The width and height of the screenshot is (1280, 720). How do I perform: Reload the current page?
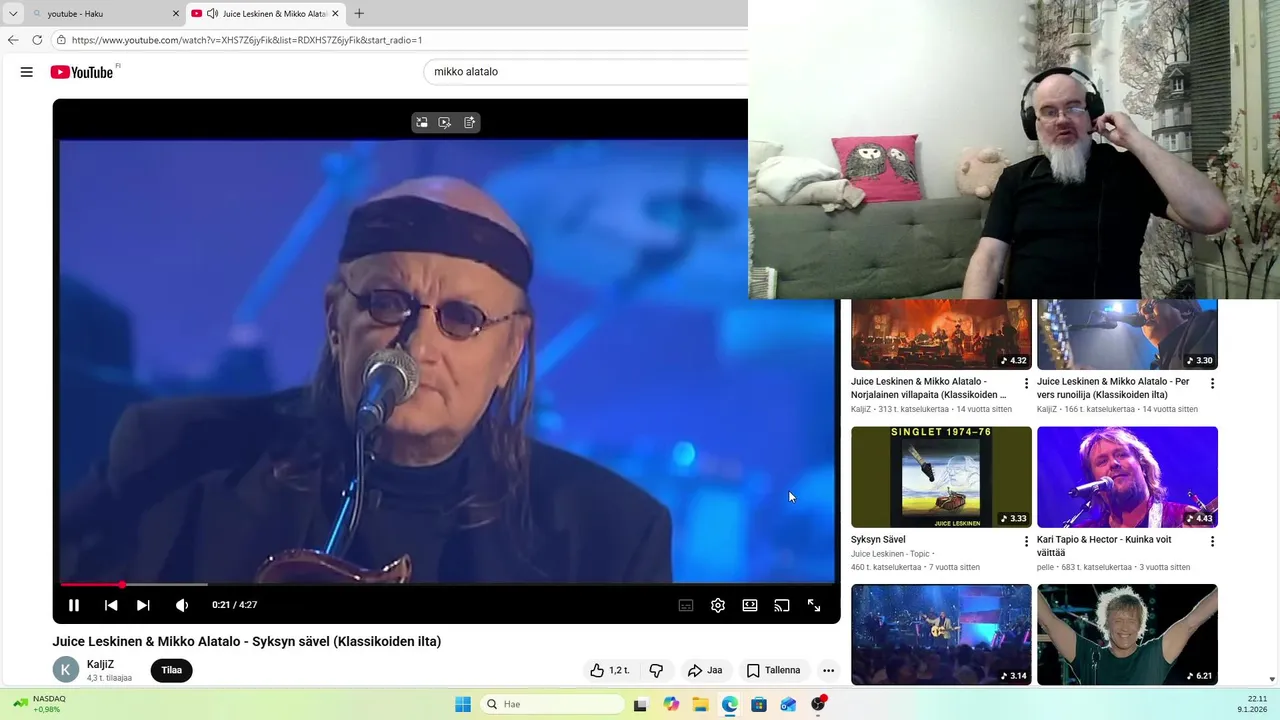point(37,40)
